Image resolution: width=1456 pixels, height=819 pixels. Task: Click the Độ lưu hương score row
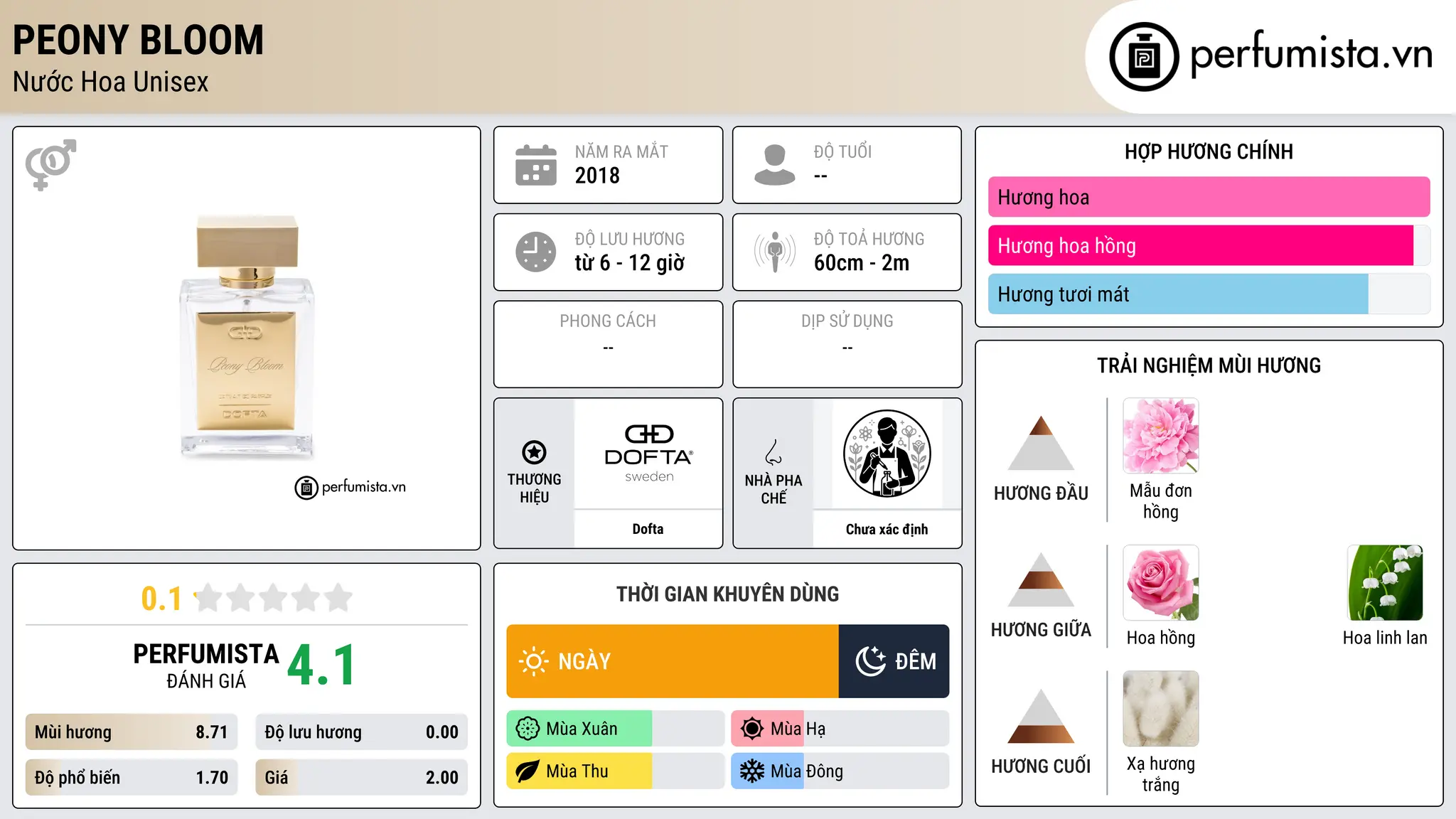(362, 732)
